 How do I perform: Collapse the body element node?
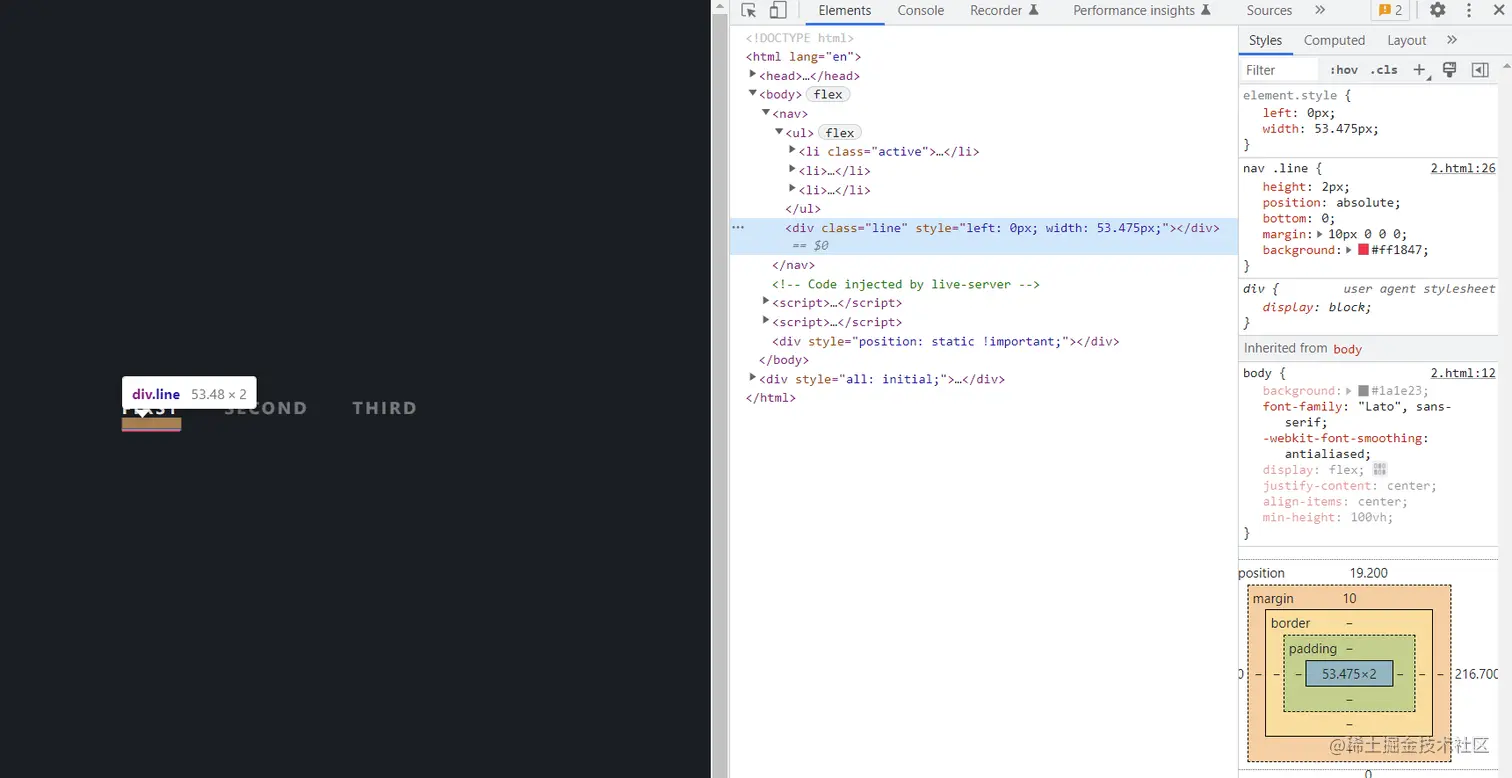(x=753, y=94)
